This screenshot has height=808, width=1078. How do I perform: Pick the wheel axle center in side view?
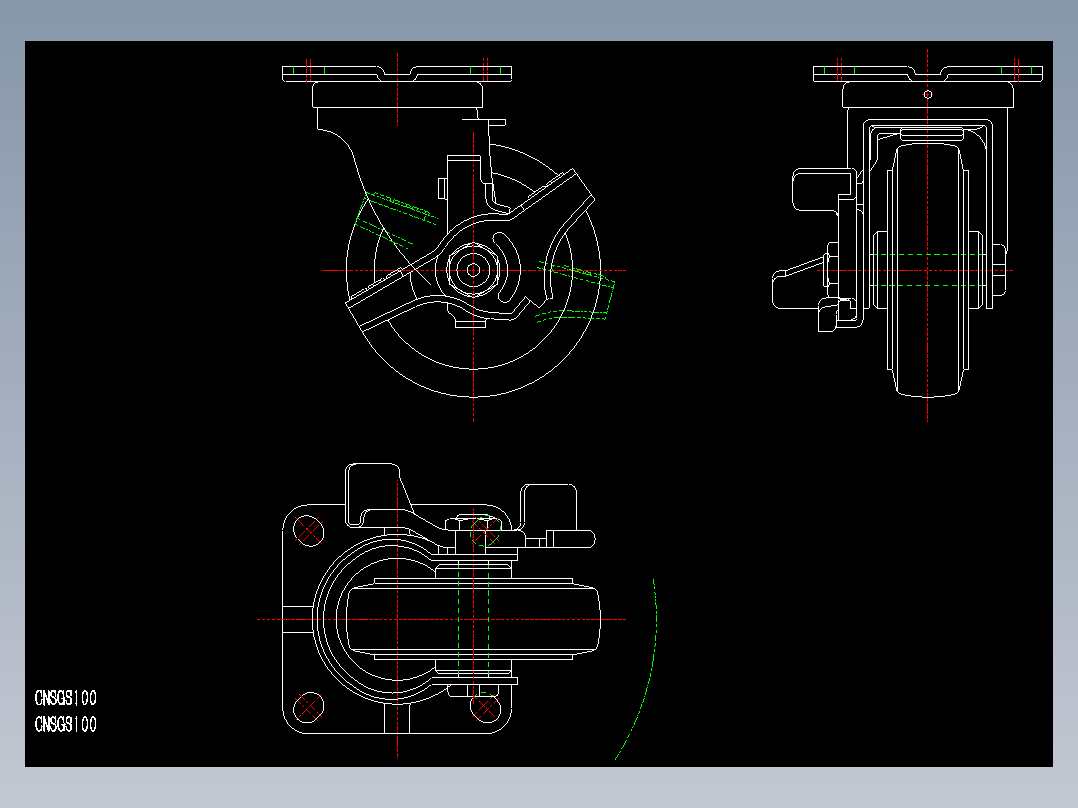(473, 270)
